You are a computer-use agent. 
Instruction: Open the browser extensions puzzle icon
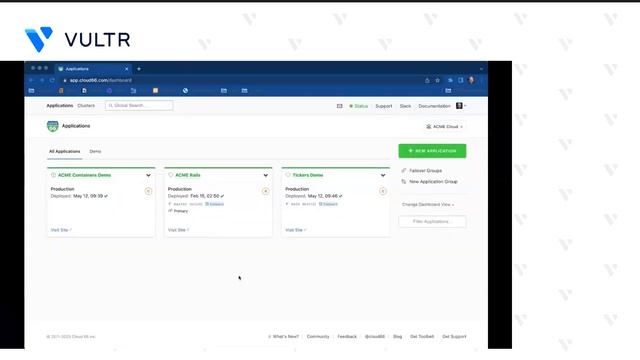tap(450, 80)
